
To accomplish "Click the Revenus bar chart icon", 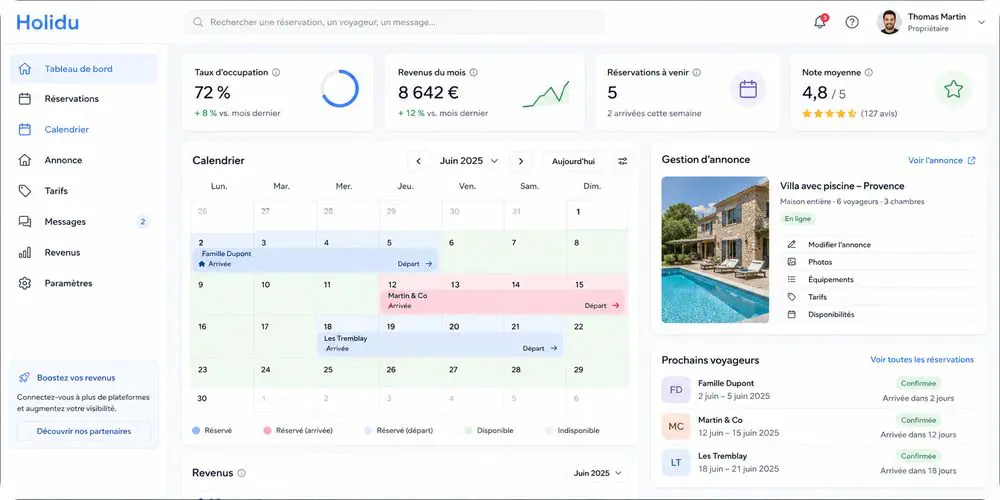I will click(x=25, y=253).
